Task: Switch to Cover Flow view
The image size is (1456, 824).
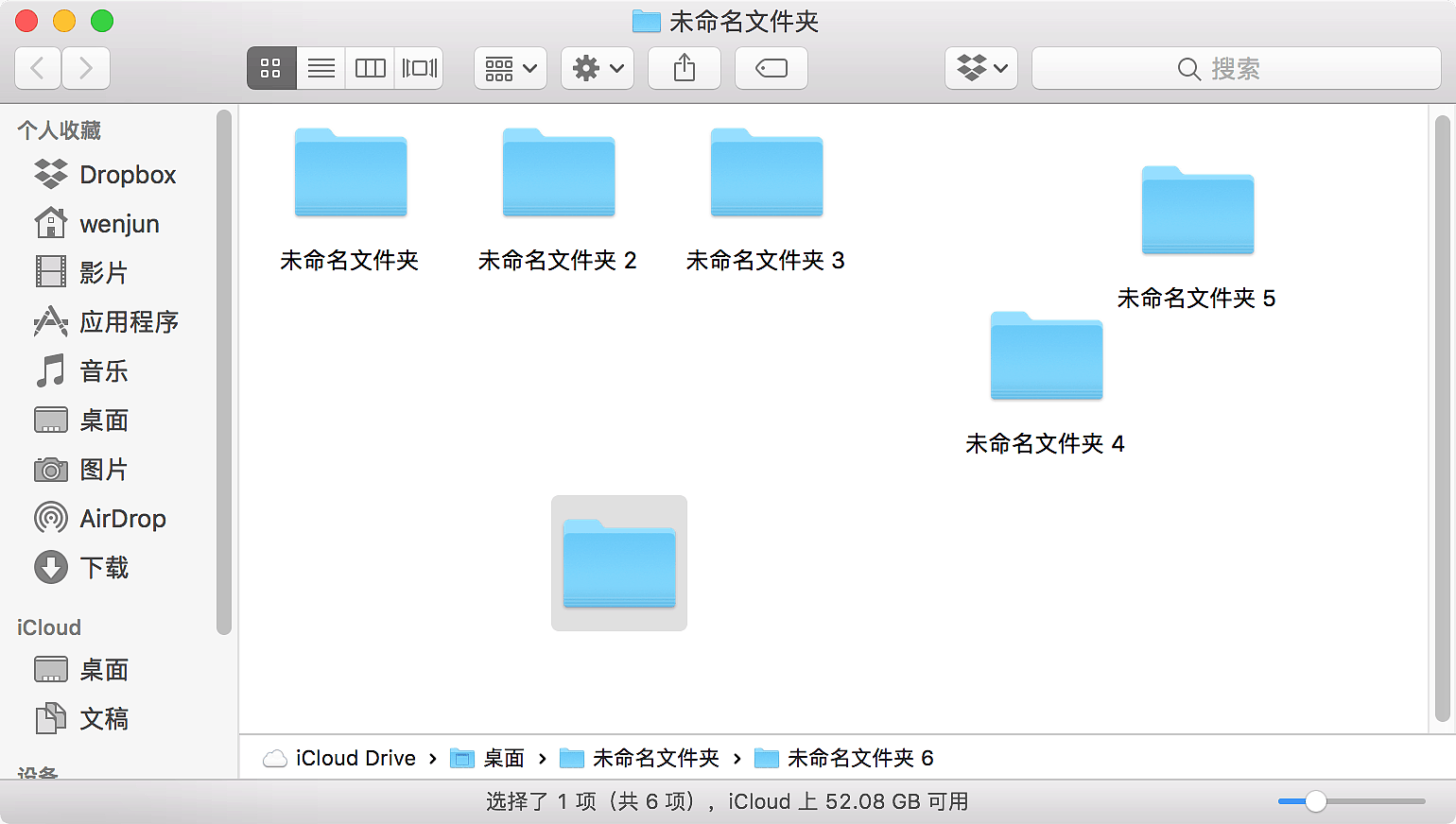Action: (x=419, y=68)
